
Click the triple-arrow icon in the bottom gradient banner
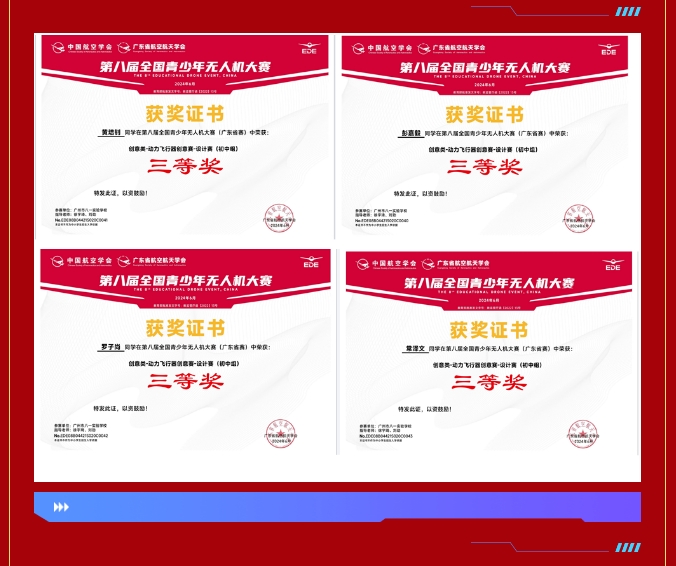pos(61,507)
